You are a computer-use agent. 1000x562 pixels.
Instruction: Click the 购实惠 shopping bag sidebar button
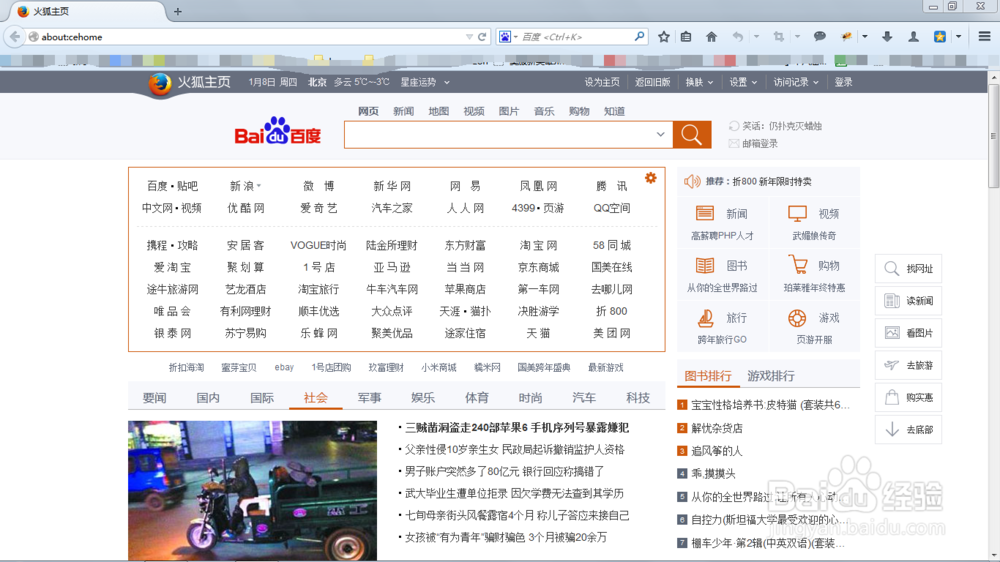[x=908, y=397]
